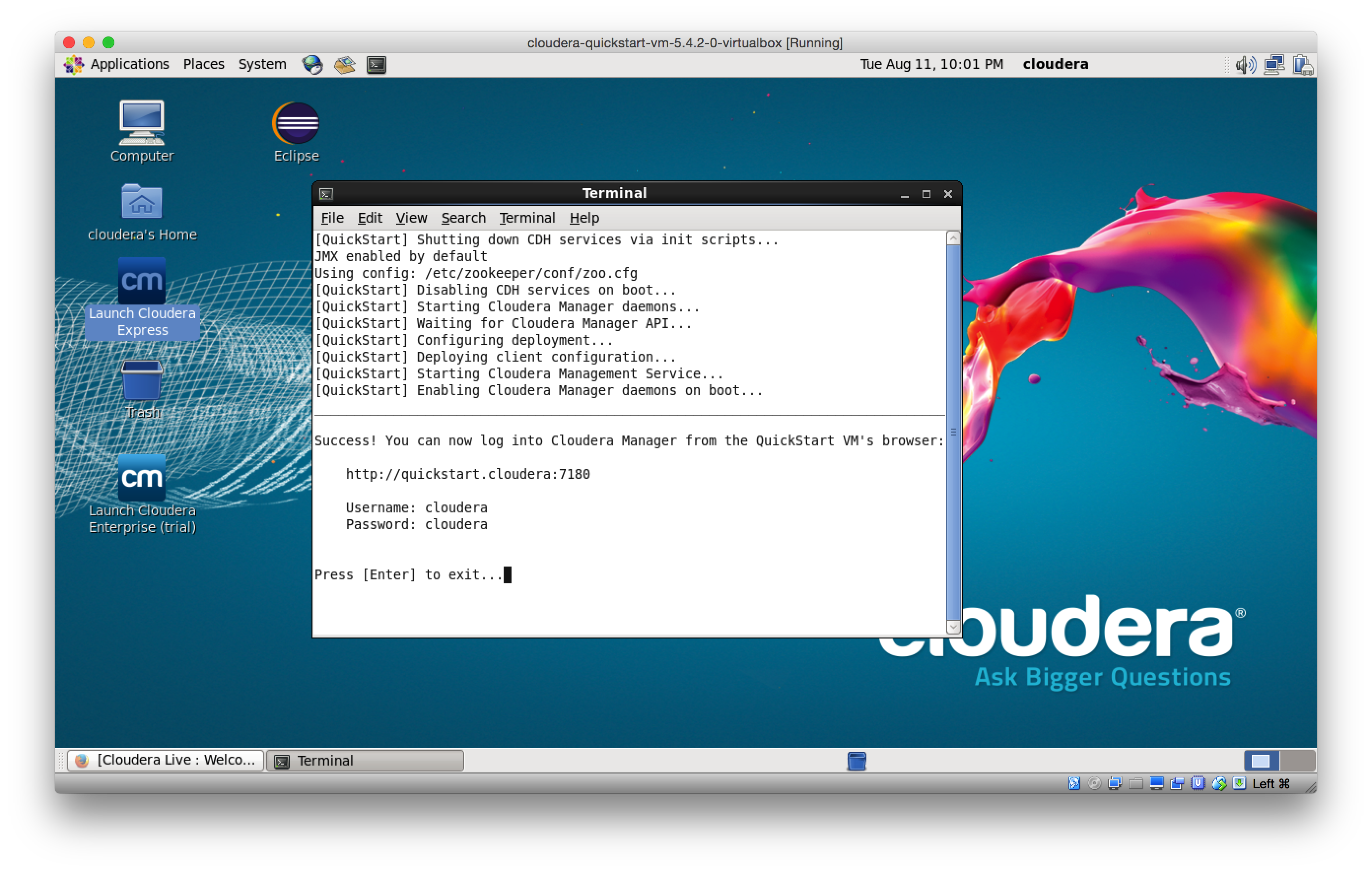Image resolution: width=1372 pixels, height=872 pixels.
Task: Click network connection icon in panel
Action: [x=1274, y=65]
